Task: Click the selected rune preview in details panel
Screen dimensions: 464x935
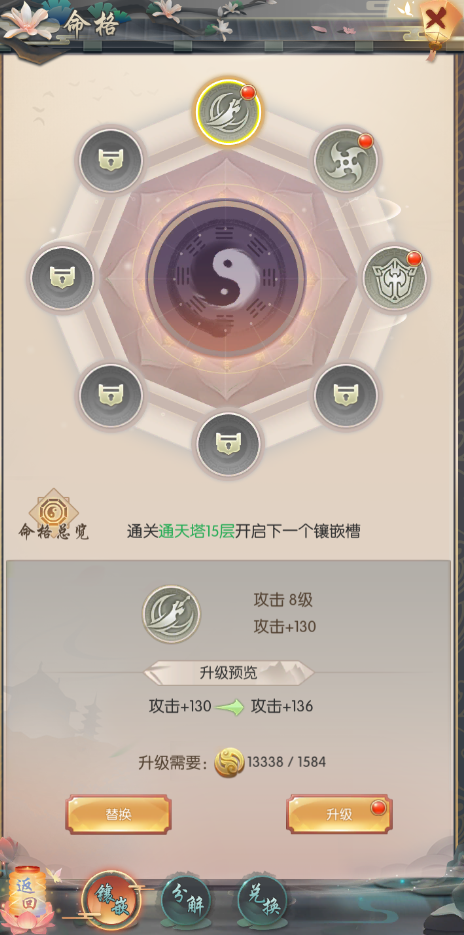Action: pos(171,614)
